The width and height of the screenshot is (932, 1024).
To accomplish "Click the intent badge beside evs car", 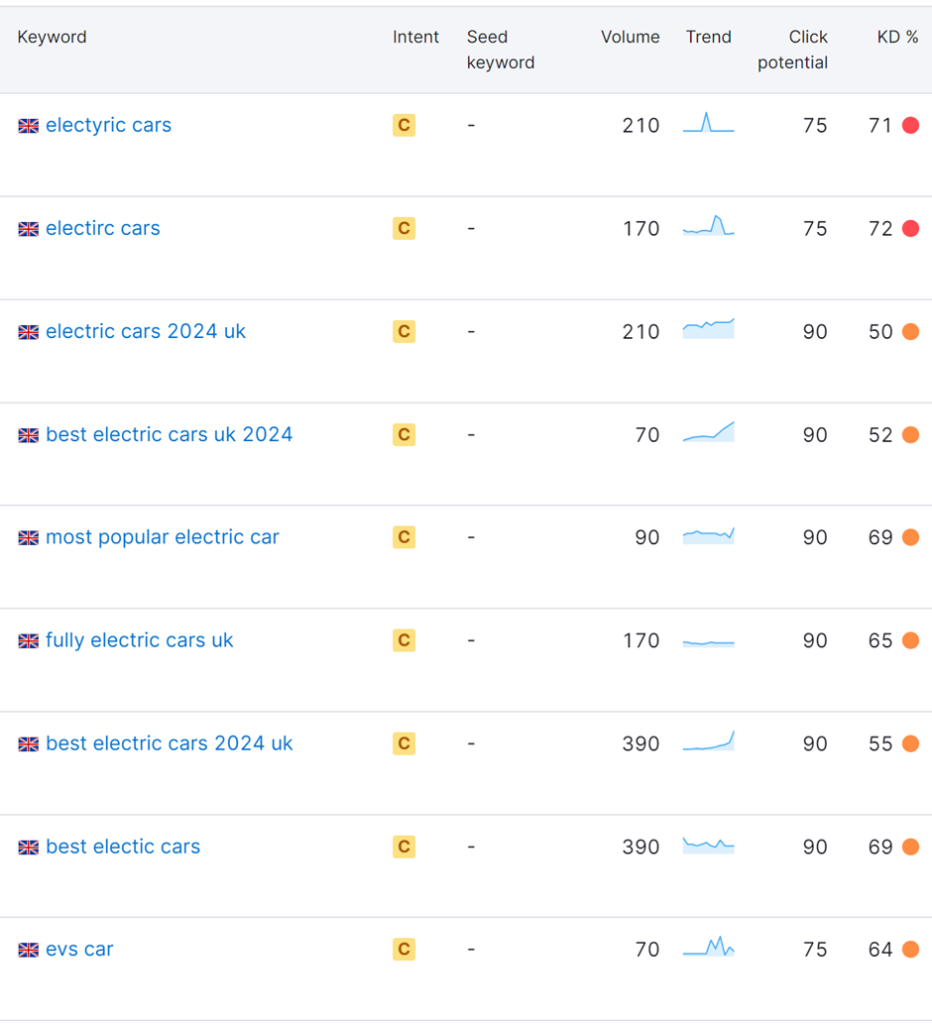I will (403, 949).
